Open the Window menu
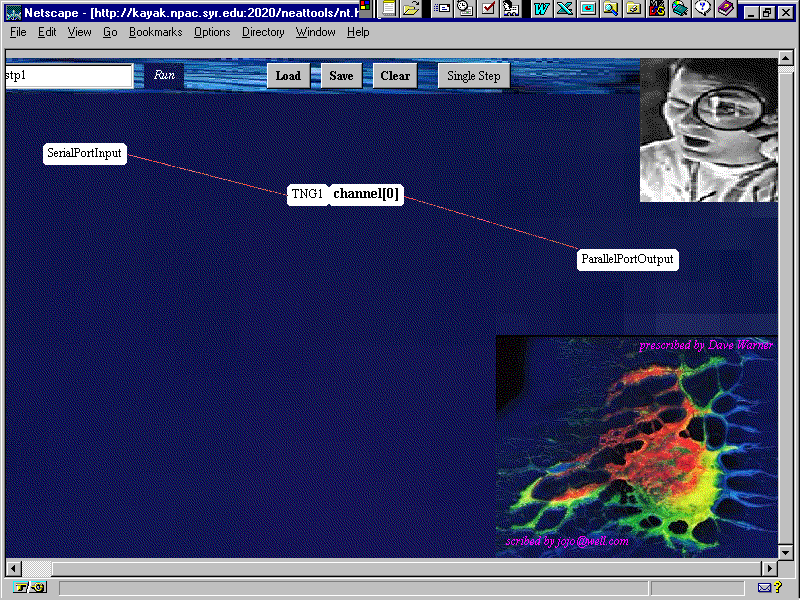 [x=315, y=32]
